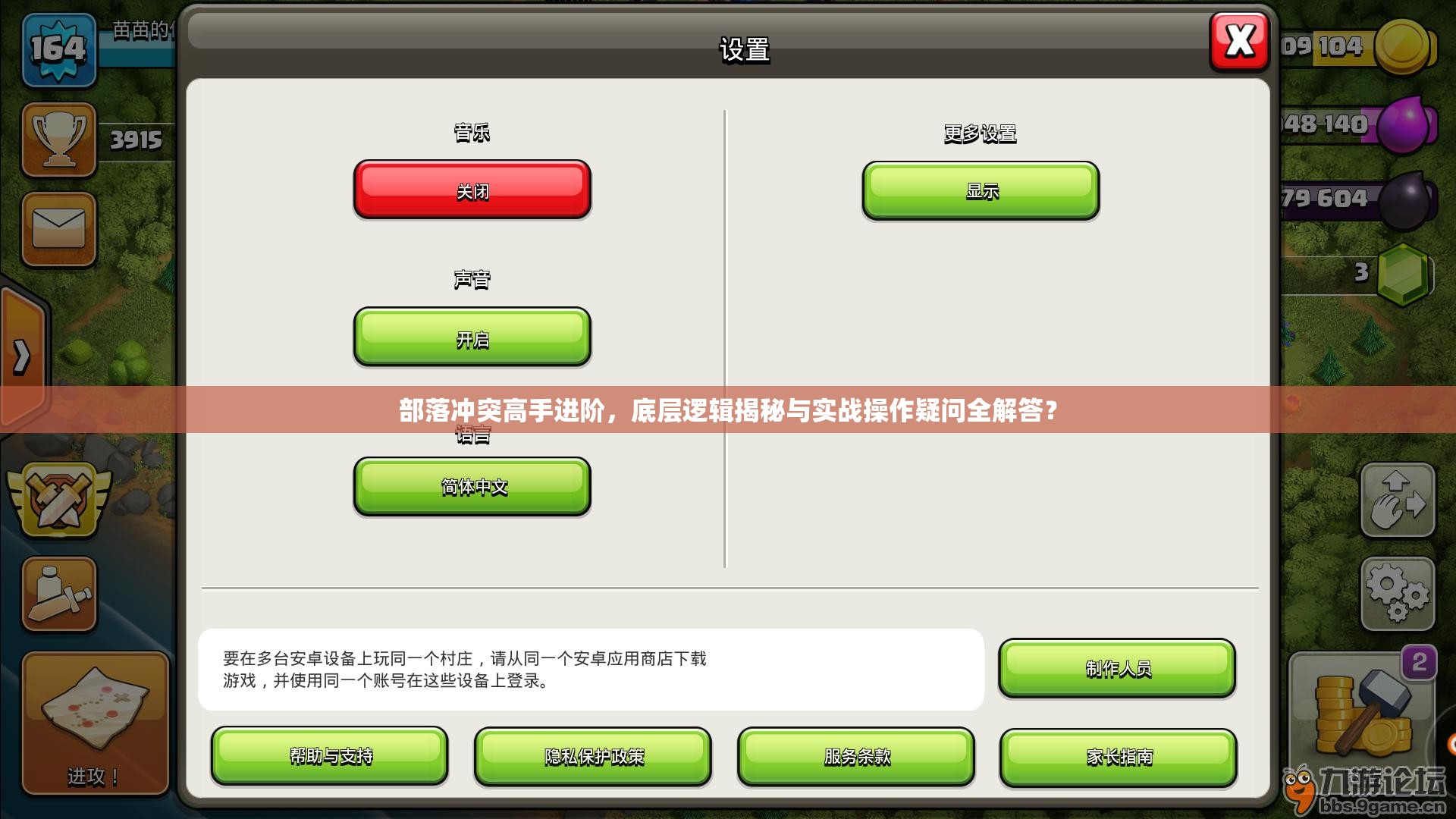Open more settings with 显示 button
This screenshot has width=1456, height=819.
tap(981, 190)
